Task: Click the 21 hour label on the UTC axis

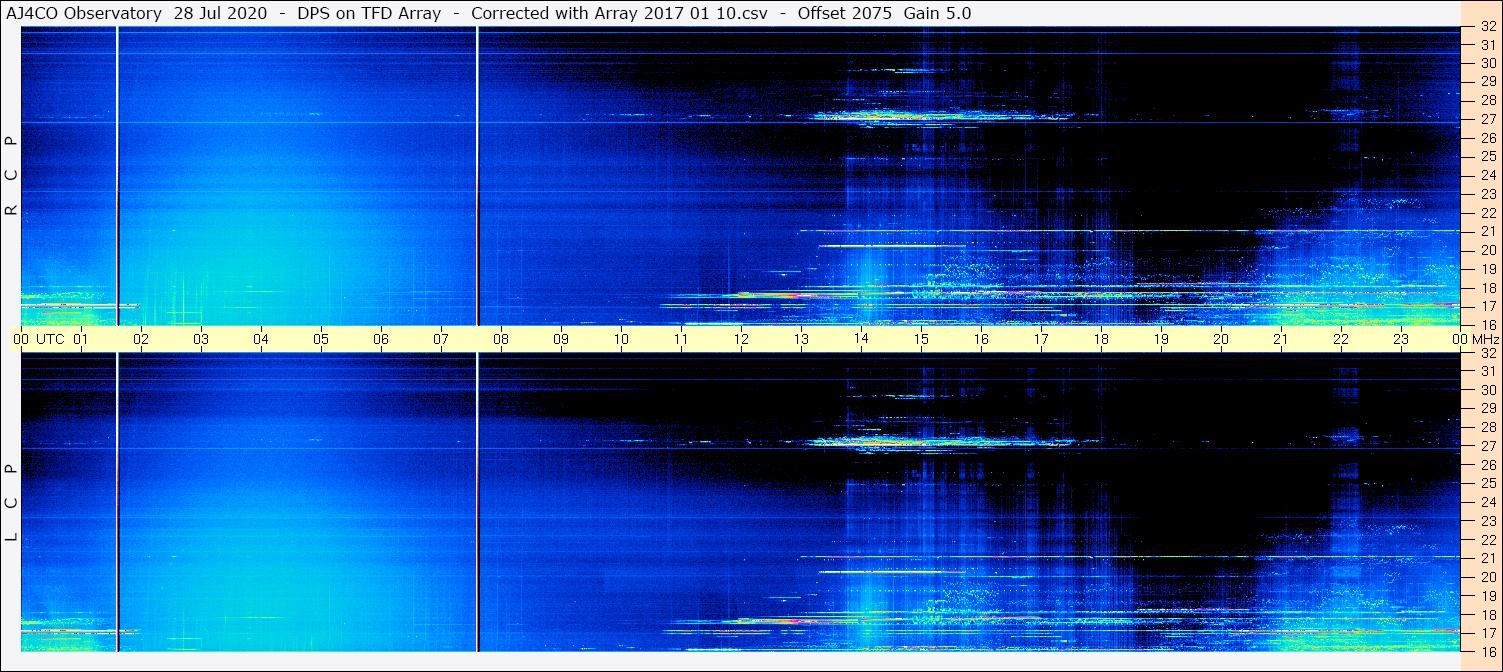Action: click(1281, 339)
